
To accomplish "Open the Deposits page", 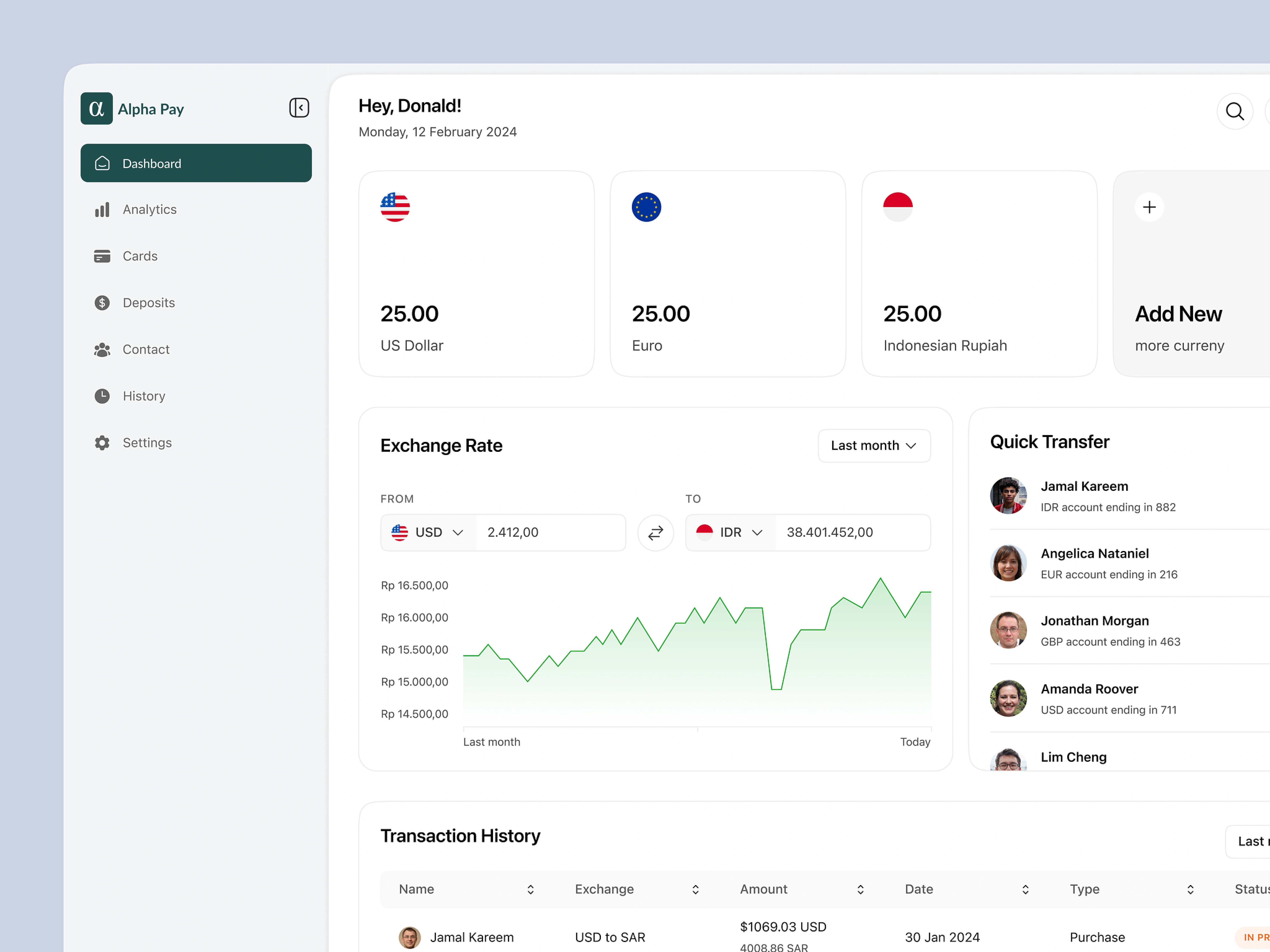I will pyautogui.click(x=148, y=303).
